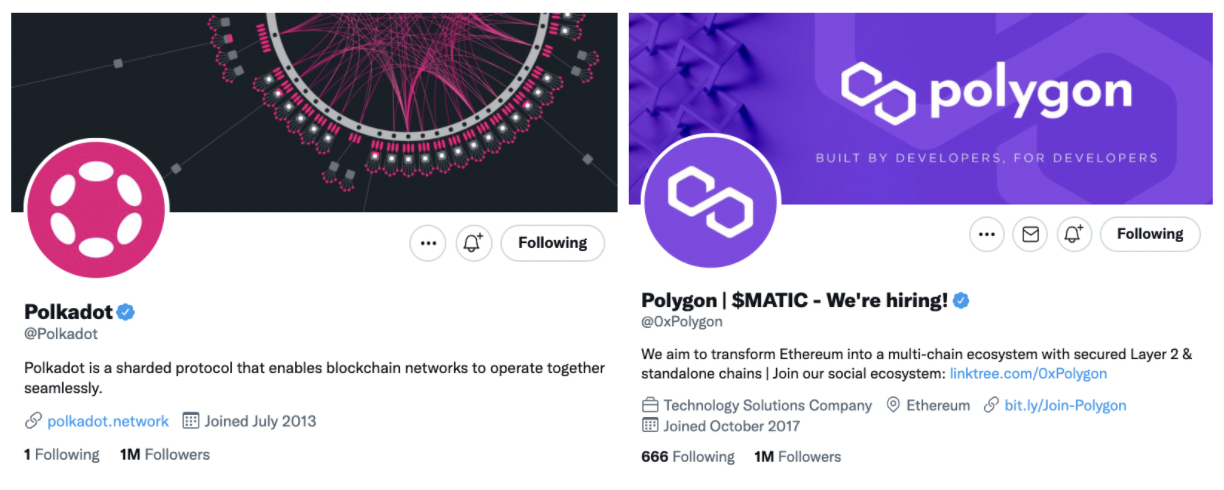Open linktree.com/0xPolygon link
The image size is (1224, 490).
tap(1028, 373)
